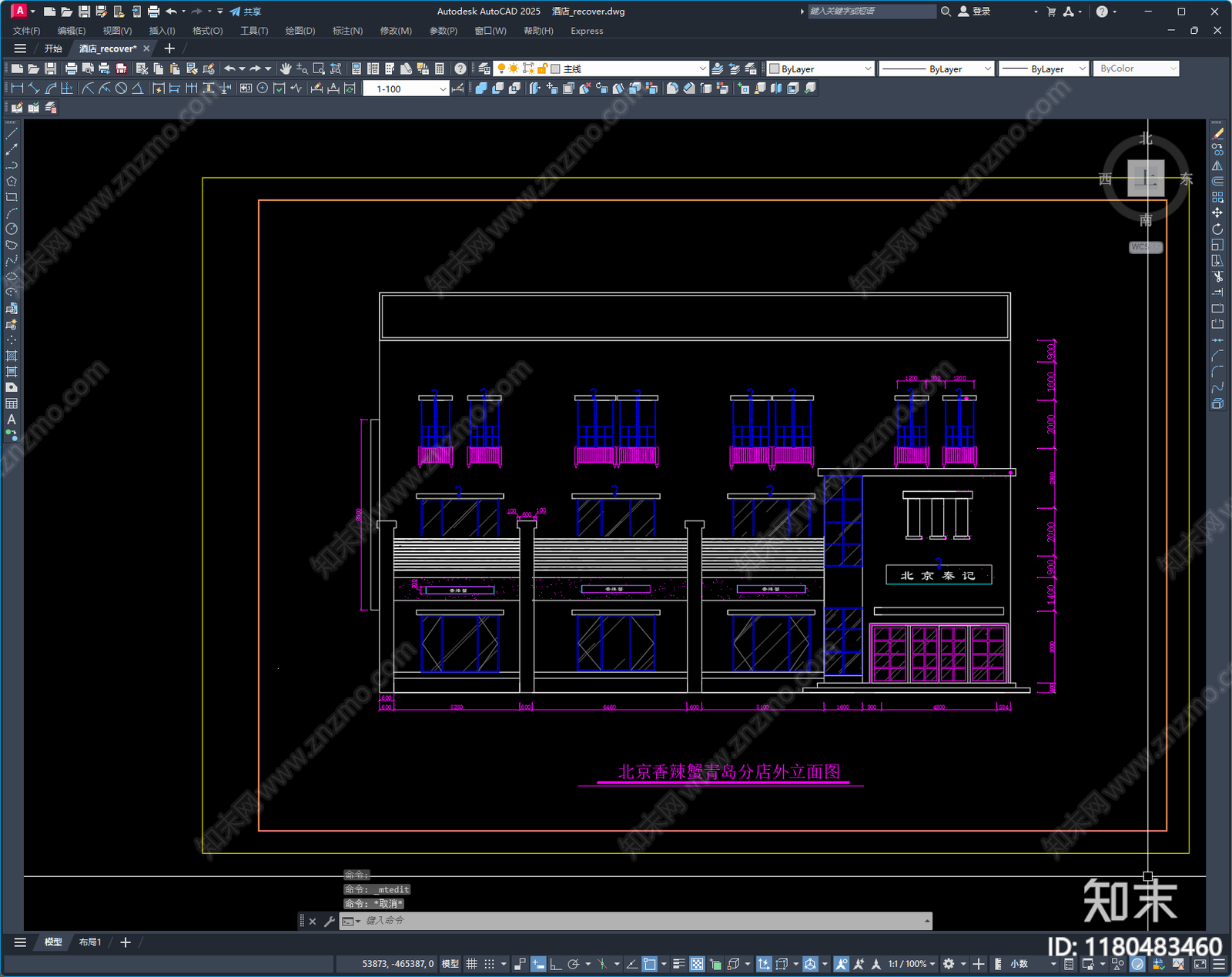This screenshot has width=1232, height=977.
Task: Open the 标注(N) menu
Action: (x=347, y=31)
